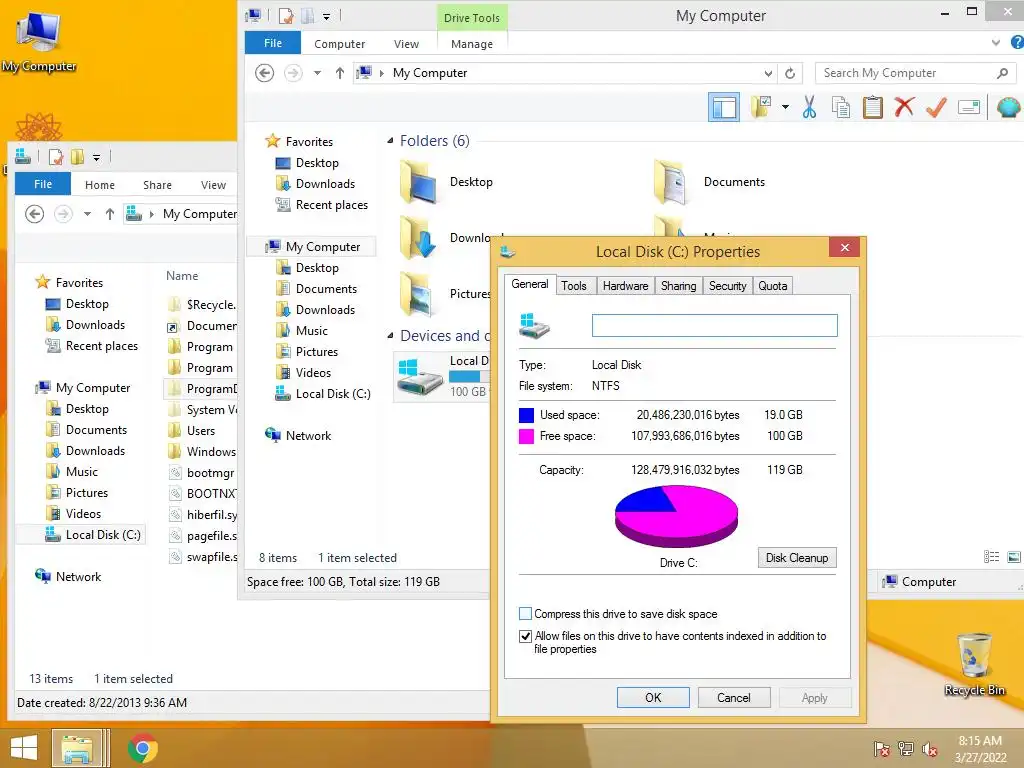This screenshot has width=1024, height=768.
Task: Switch to the Hardware tab in Properties
Action: coord(625,286)
